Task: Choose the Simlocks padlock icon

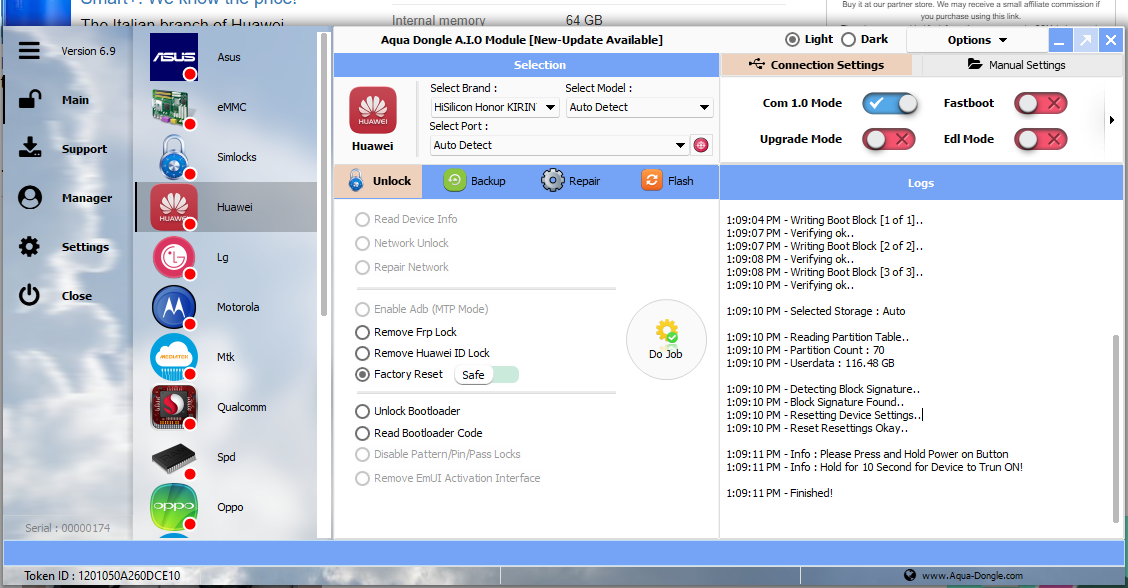Action: 174,158
